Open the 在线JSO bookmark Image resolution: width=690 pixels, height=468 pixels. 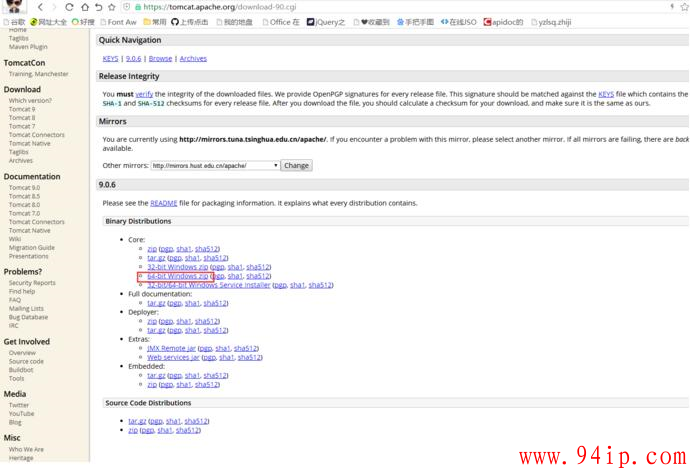(x=459, y=22)
